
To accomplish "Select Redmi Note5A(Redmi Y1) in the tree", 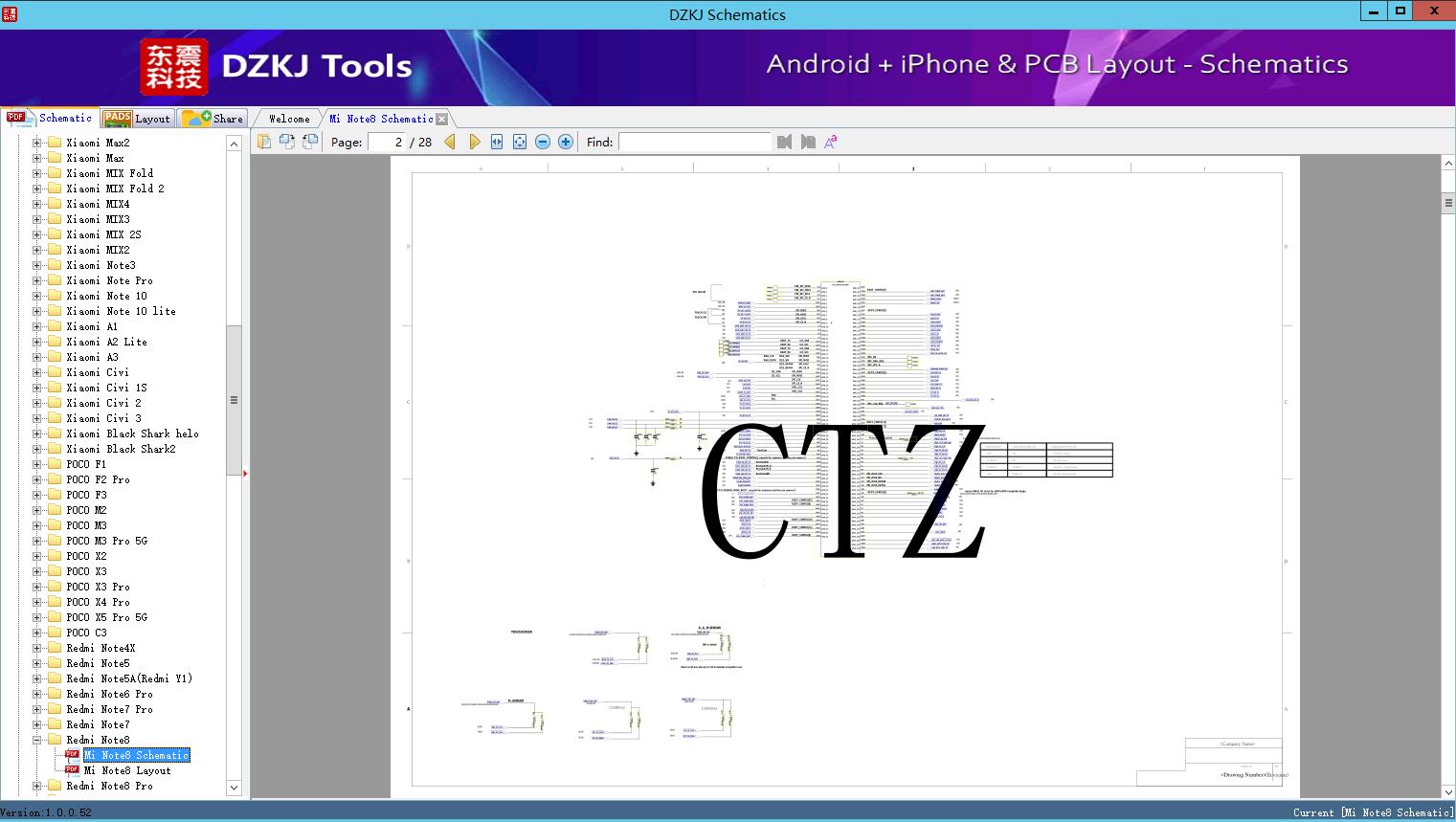I will pos(129,678).
